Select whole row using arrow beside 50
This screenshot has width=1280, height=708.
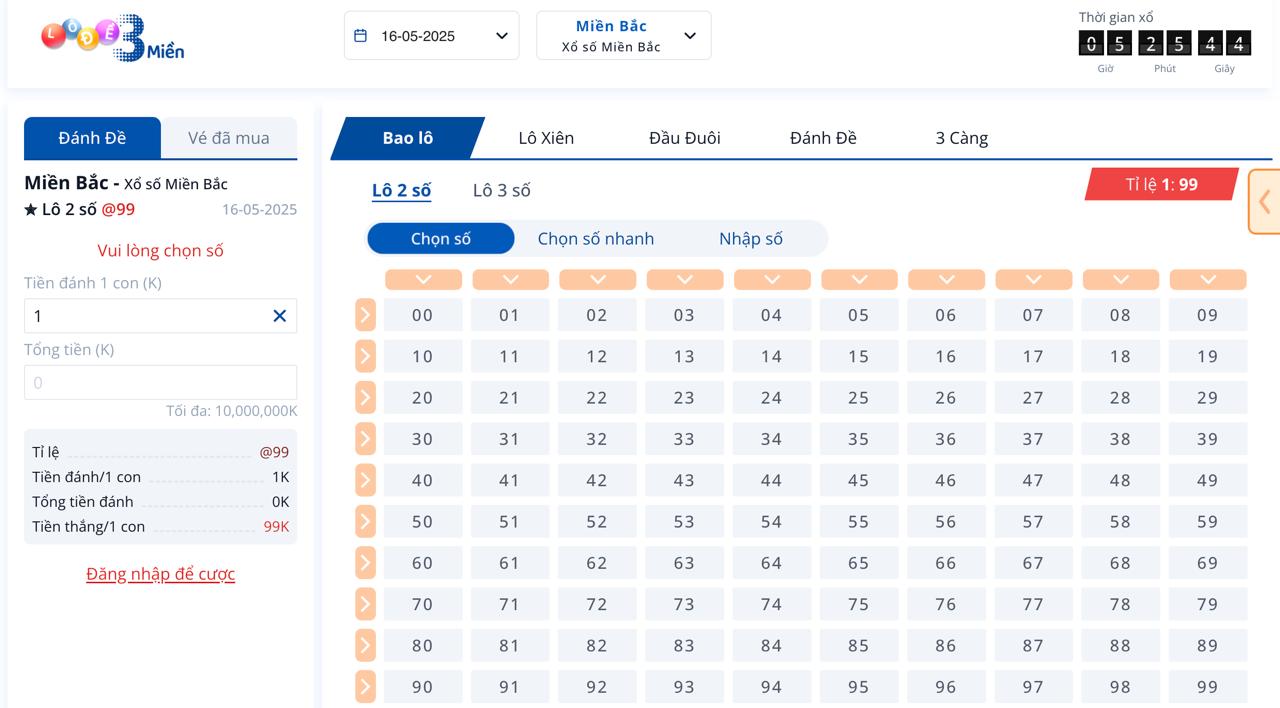[365, 521]
